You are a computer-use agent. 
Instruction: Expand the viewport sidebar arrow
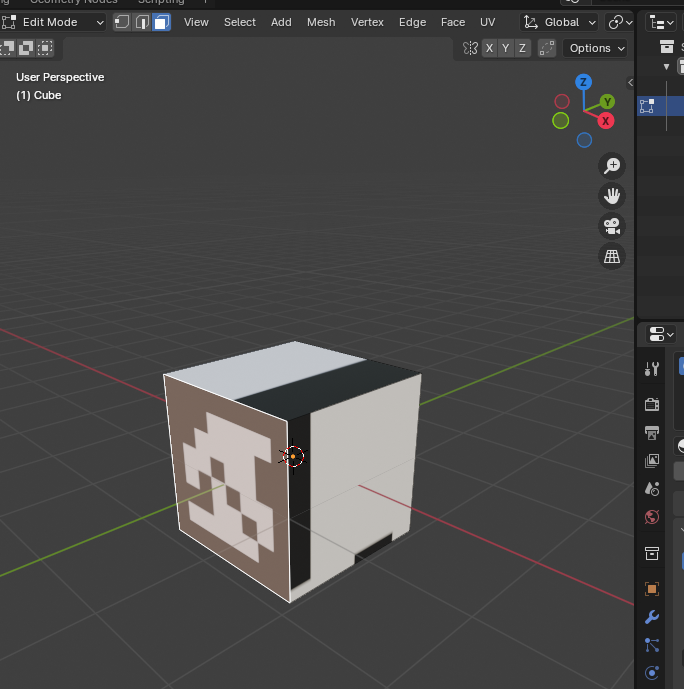tap(630, 83)
